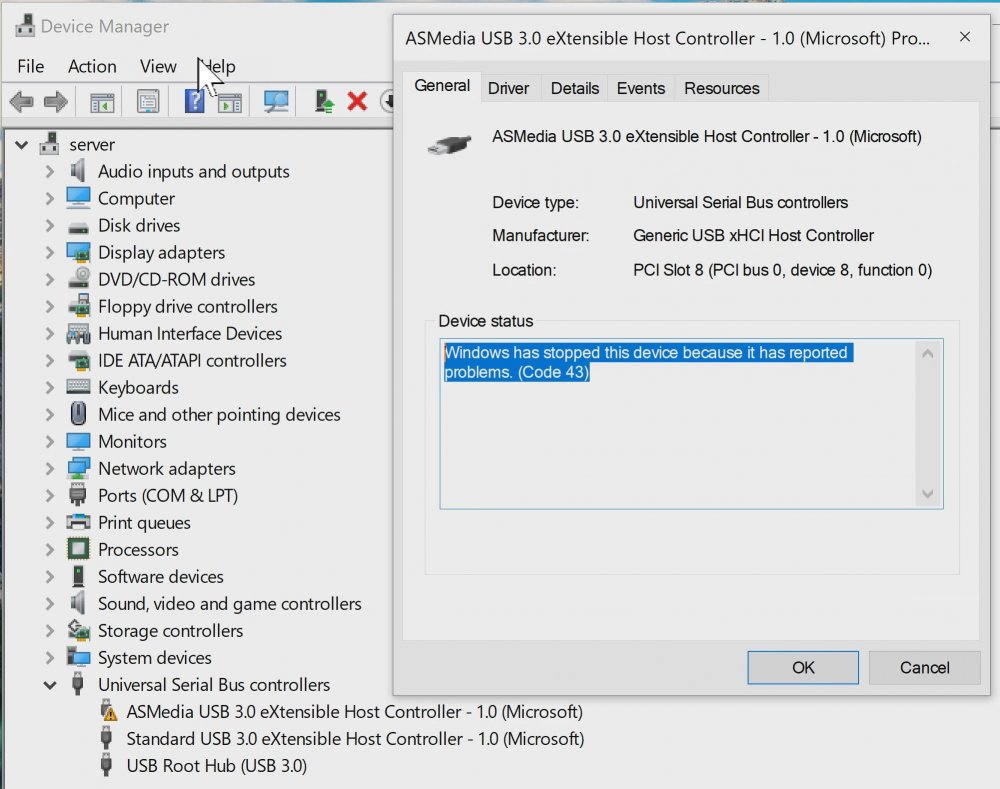Open the blue Help question mark icon
Viewport: 1000px width, 789px height.
[194, 101]
